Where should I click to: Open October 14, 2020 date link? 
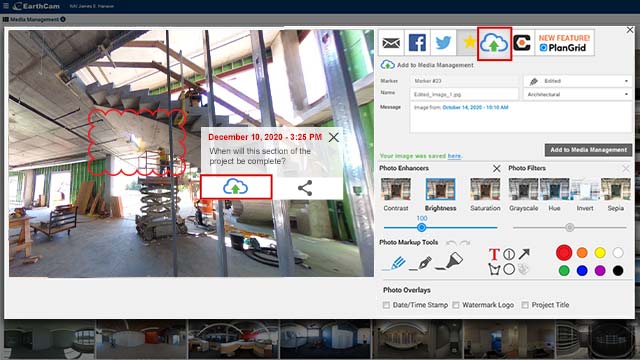(x=475, y=107)
